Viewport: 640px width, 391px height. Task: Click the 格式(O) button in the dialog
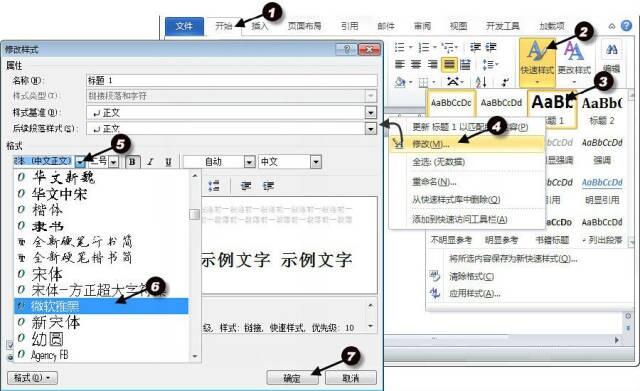(x=32, y=378)
